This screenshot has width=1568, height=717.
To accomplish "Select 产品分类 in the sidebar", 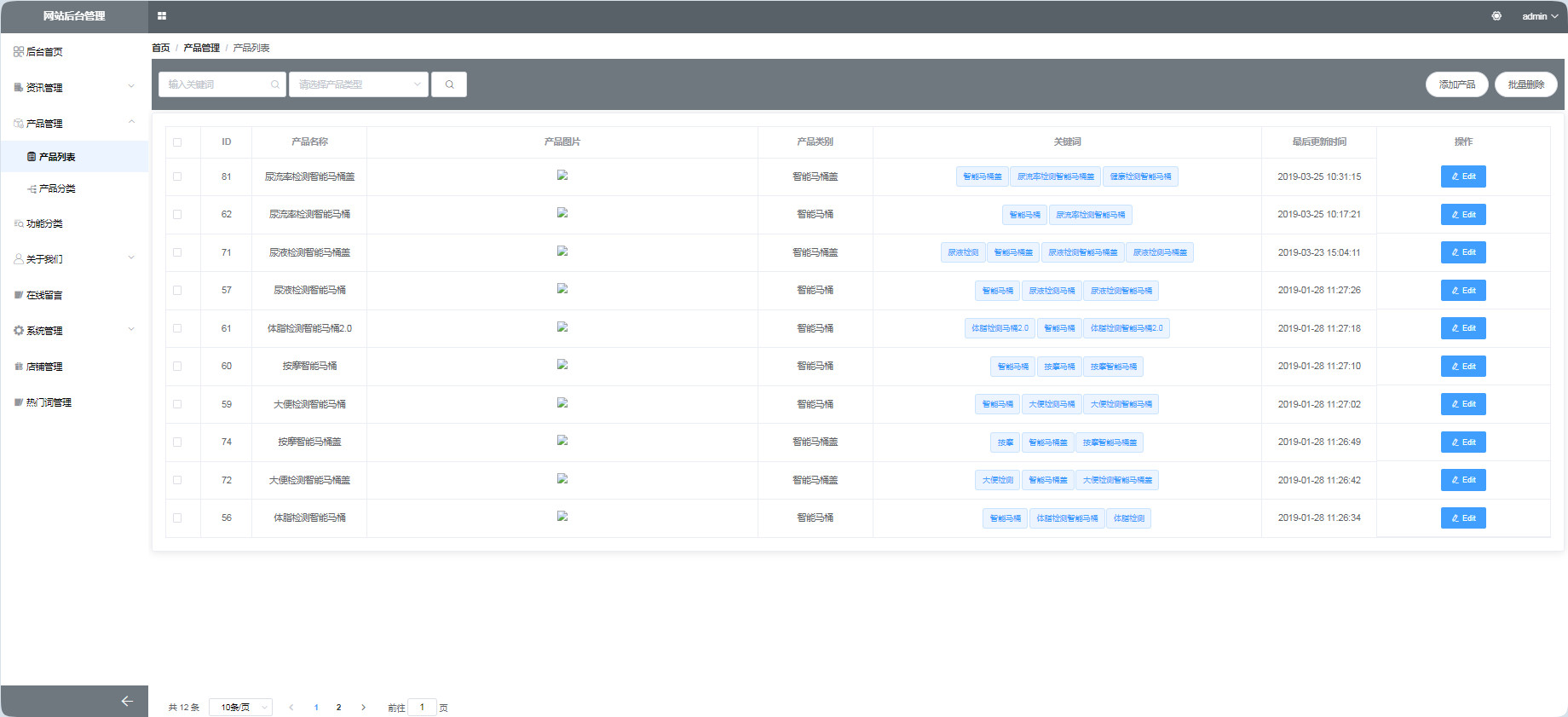I will (x=74, y=188).
